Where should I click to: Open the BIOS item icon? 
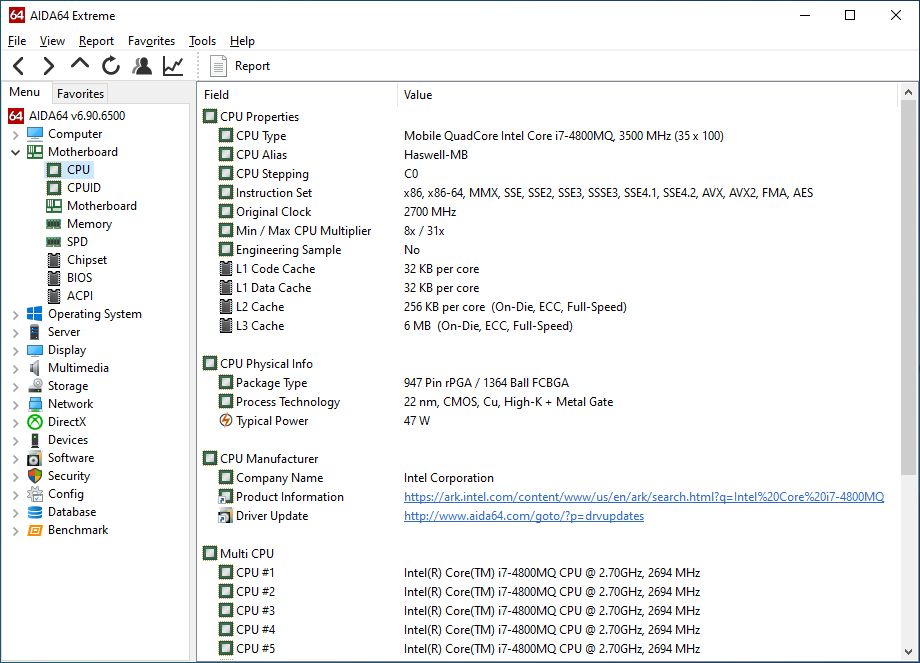point(53,278)
